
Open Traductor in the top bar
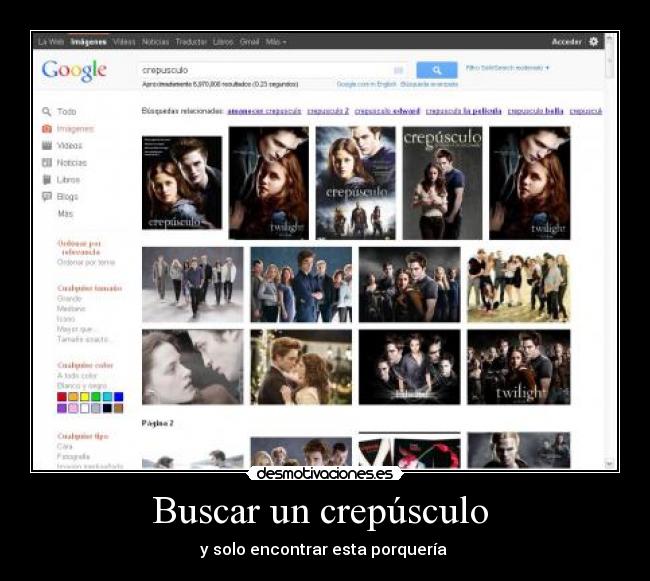click(x=191, y=42)
